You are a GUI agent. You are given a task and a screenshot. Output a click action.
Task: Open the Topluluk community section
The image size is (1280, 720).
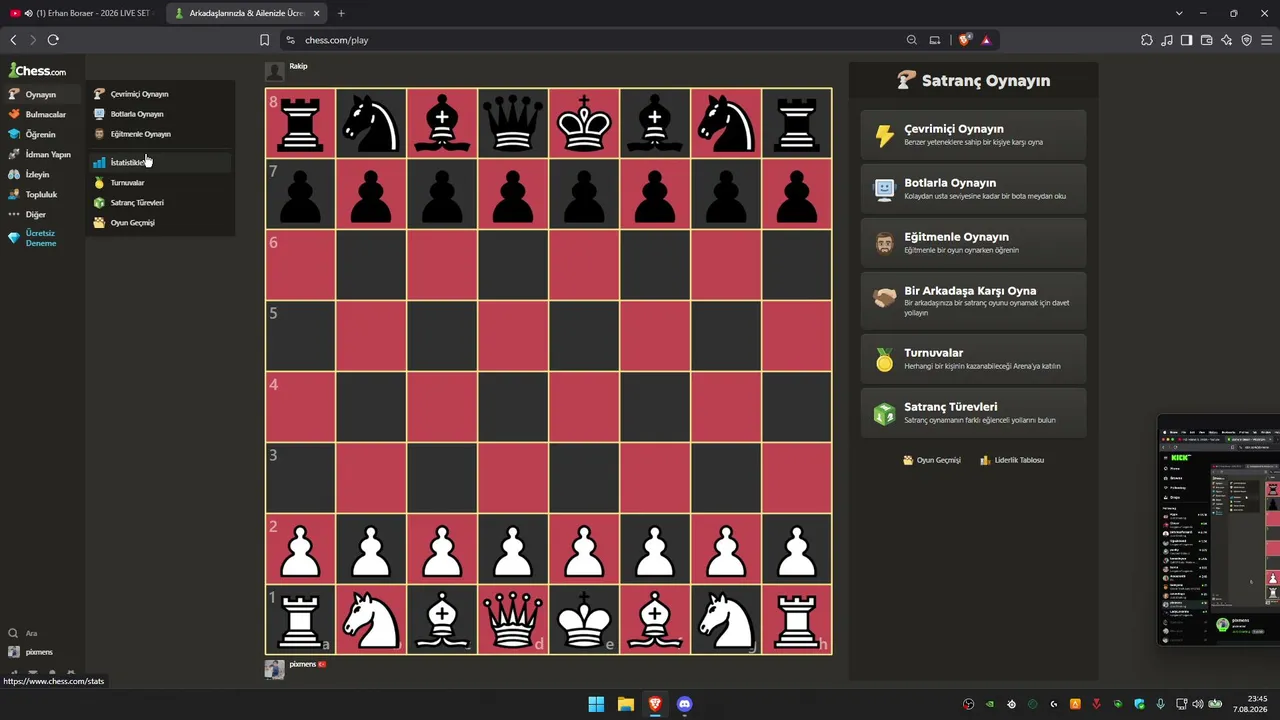42,194
